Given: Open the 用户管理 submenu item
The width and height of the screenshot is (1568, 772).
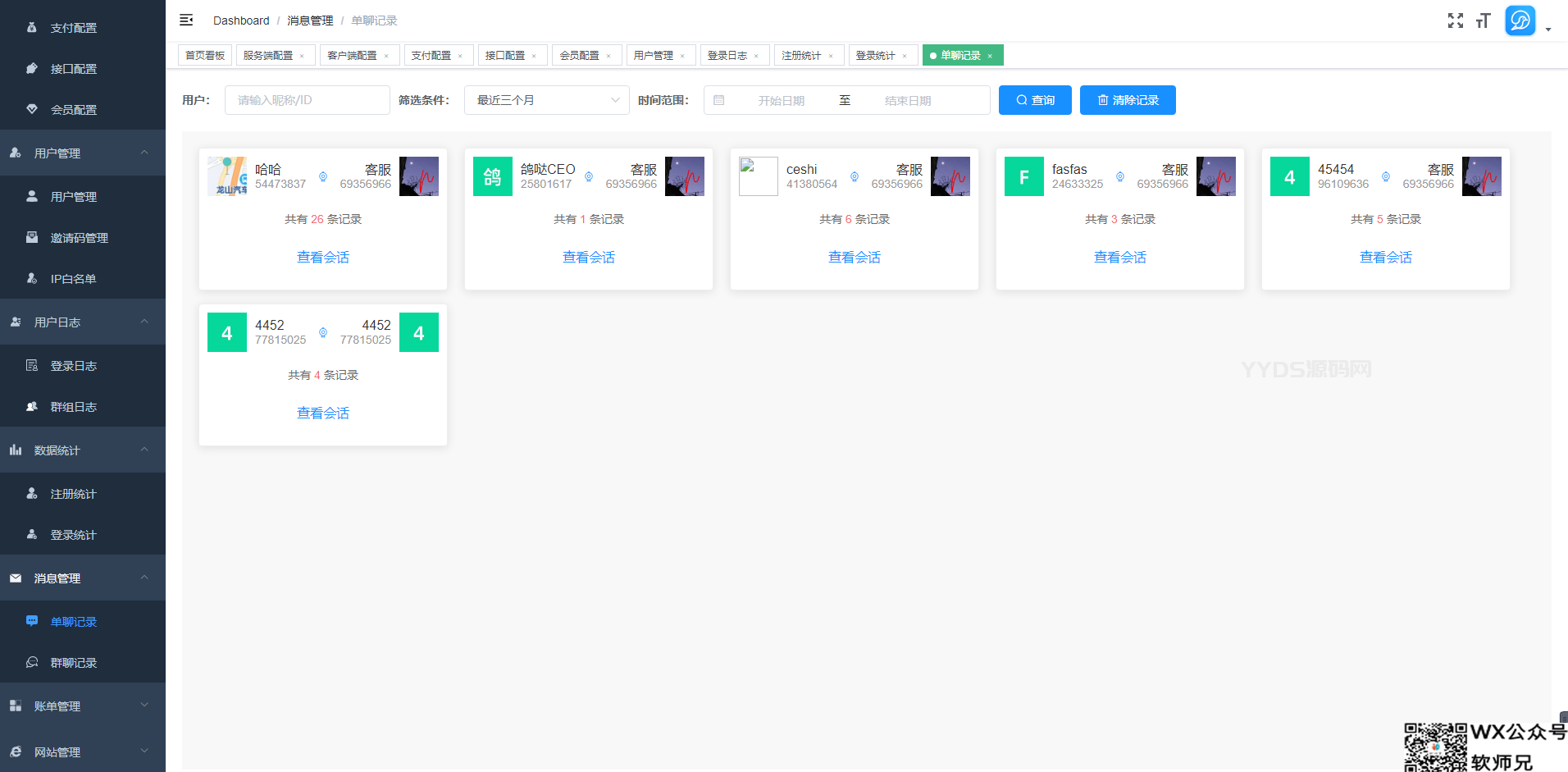Looking at the screenshot, I should pos(83,196).
